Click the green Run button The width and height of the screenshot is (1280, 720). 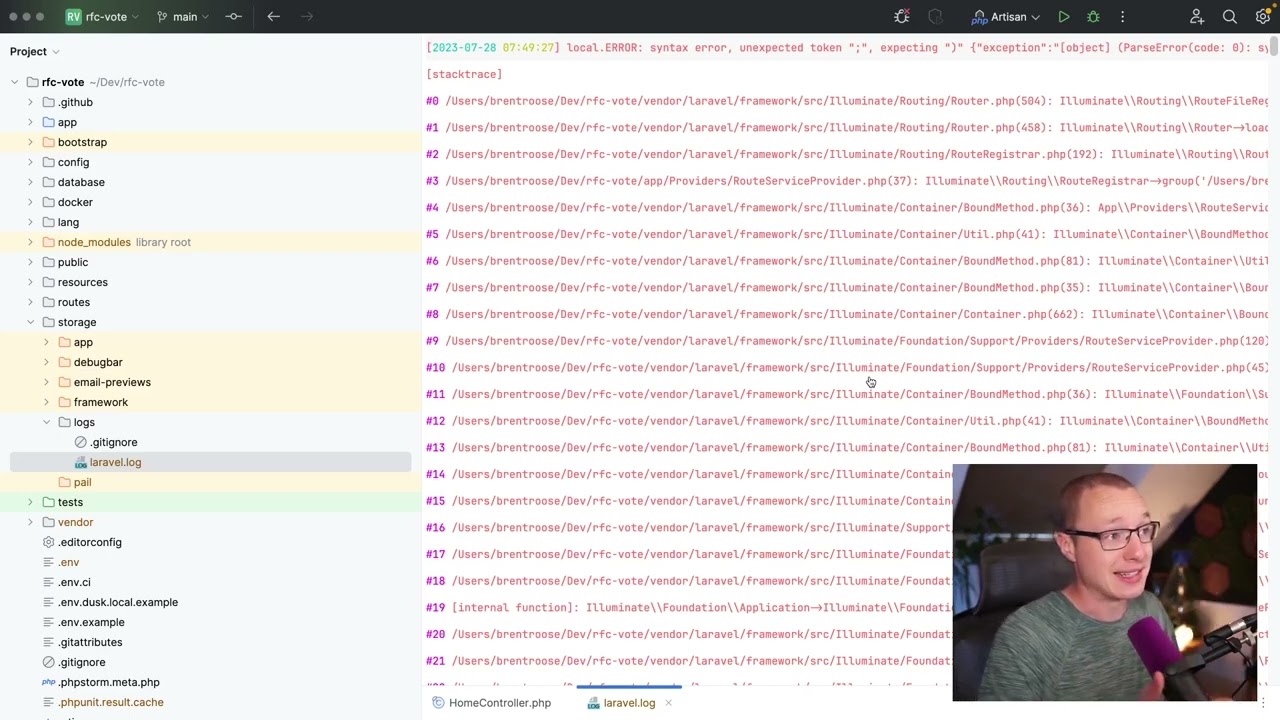click(1064, 17)
